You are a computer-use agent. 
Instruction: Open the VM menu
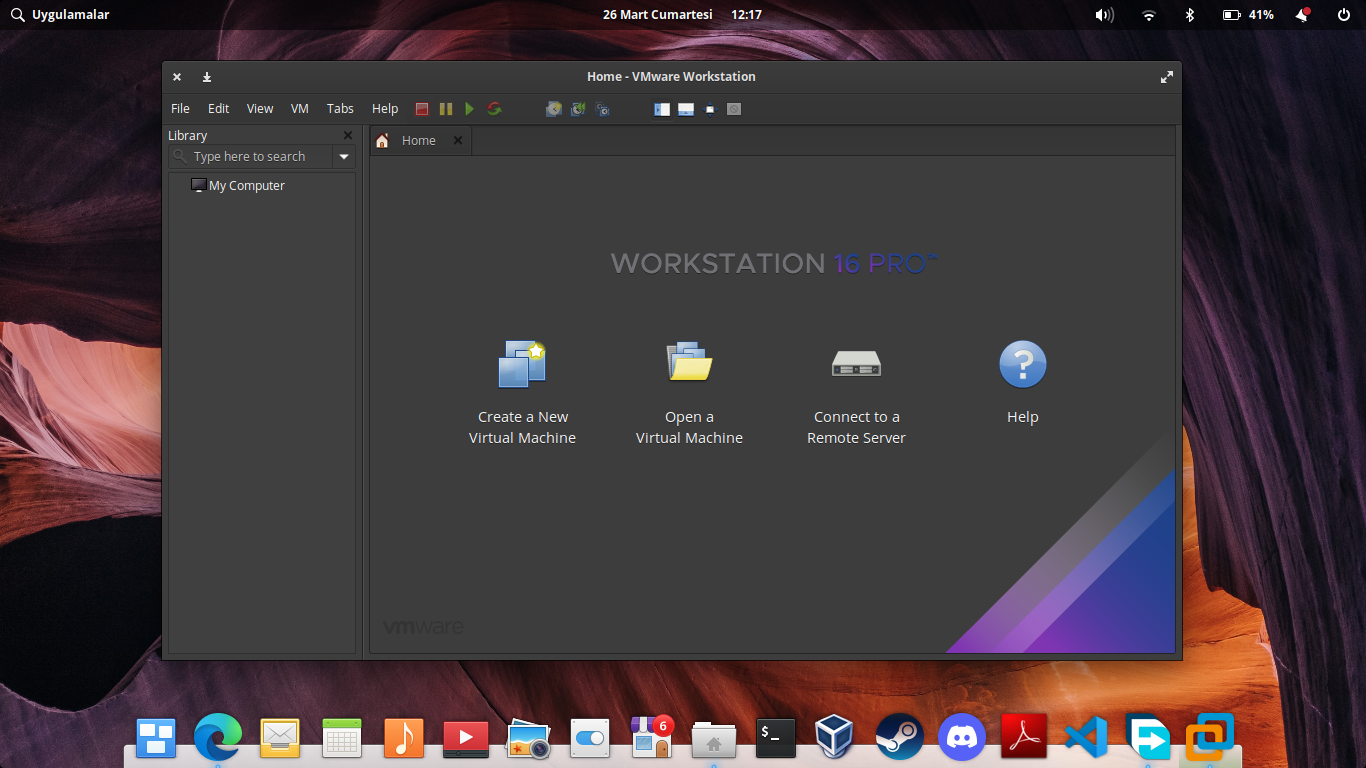(299, 109)
